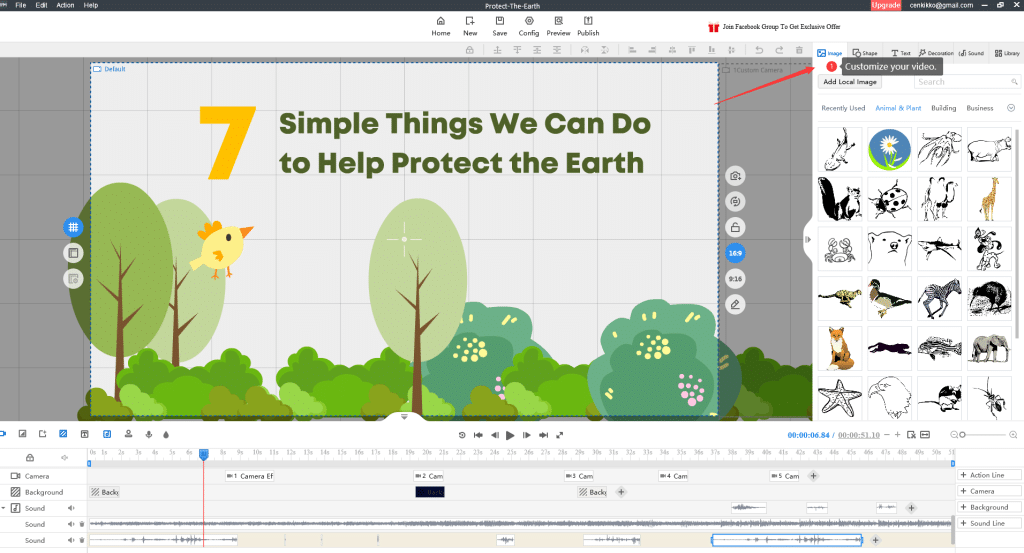Screen dimensions: 1024x553
Task: Collapse the Sound track group arrow
Action: point(3,508)
